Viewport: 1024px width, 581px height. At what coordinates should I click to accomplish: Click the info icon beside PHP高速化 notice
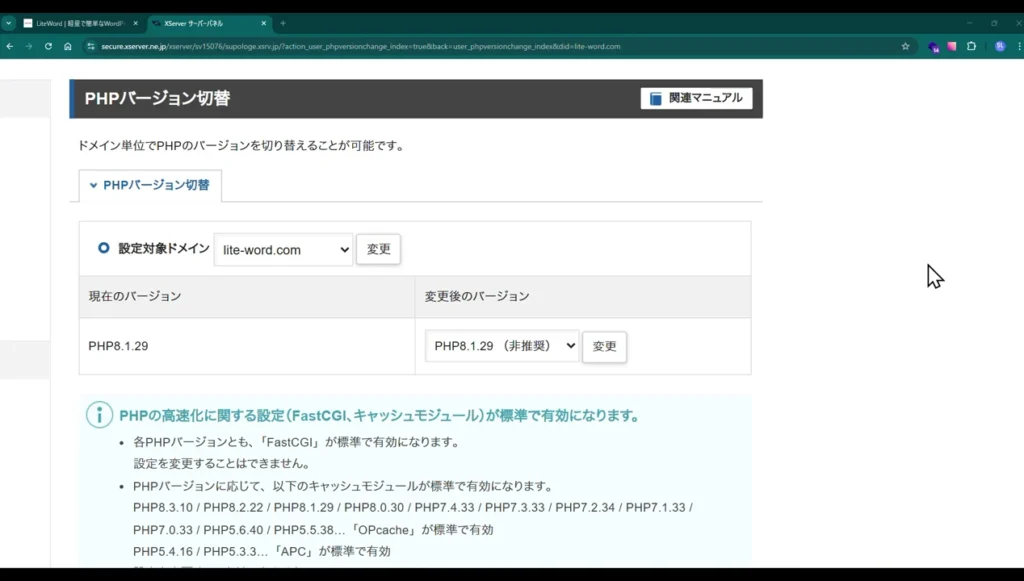pos(99,415)
